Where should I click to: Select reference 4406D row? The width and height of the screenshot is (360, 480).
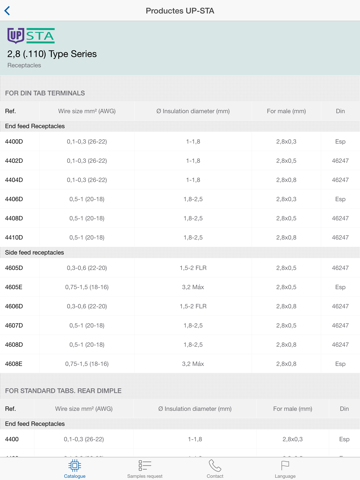180,199
